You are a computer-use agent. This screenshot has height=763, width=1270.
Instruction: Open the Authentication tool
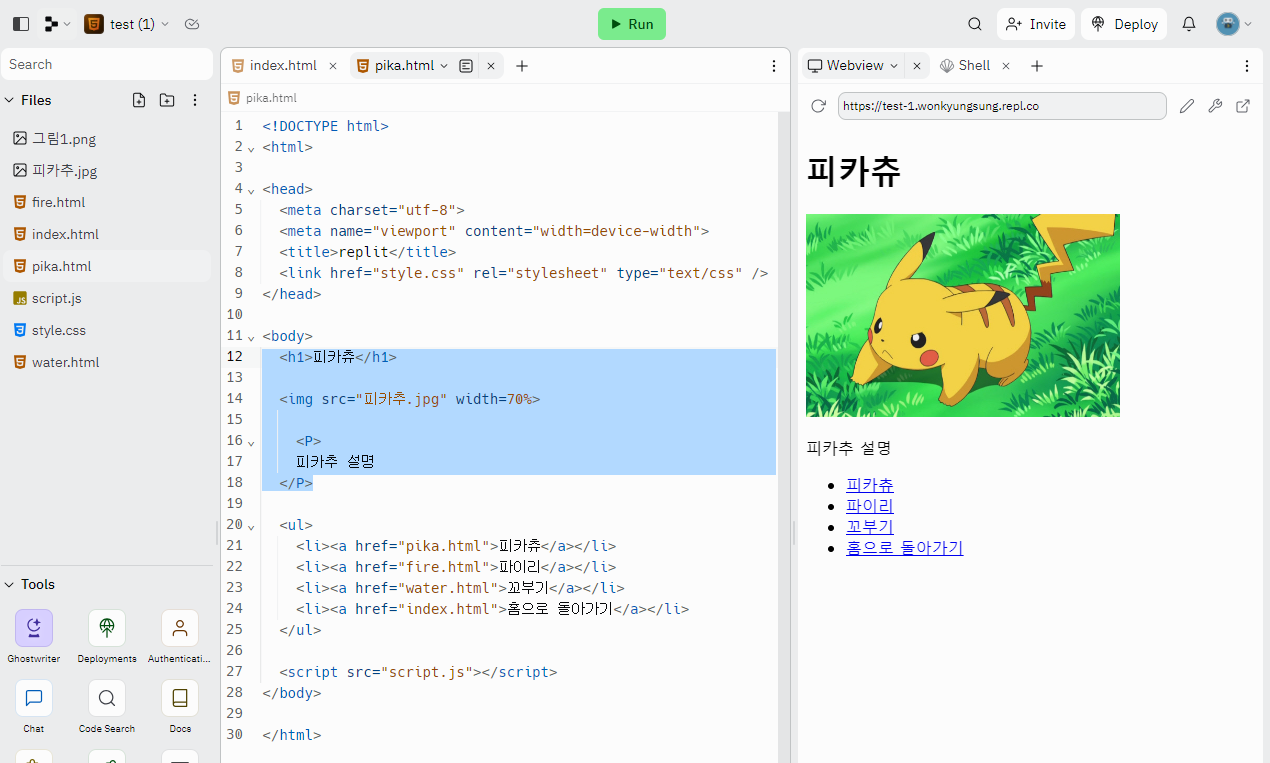180,636
